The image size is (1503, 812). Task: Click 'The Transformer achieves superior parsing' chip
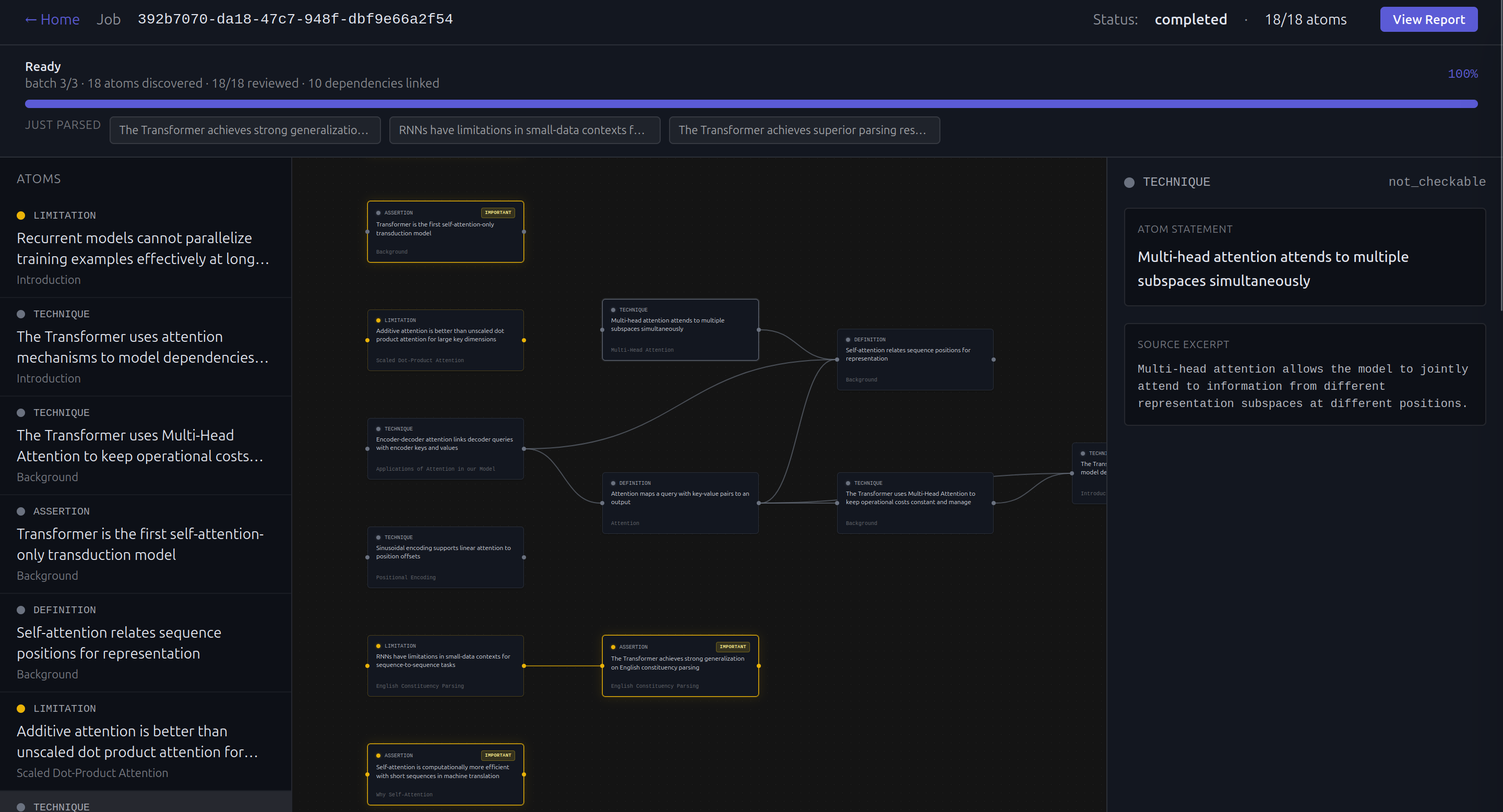pos(804,130)
